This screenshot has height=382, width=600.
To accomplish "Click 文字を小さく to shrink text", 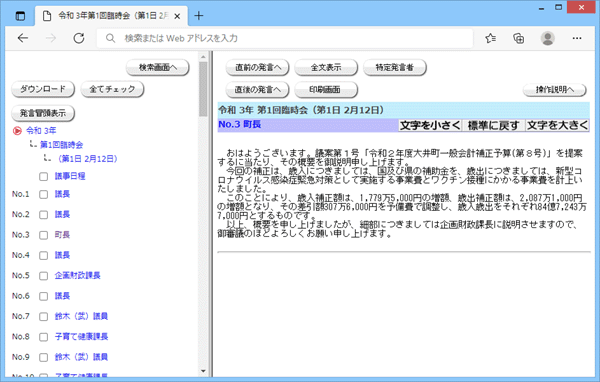I will [x=430, y=125].
